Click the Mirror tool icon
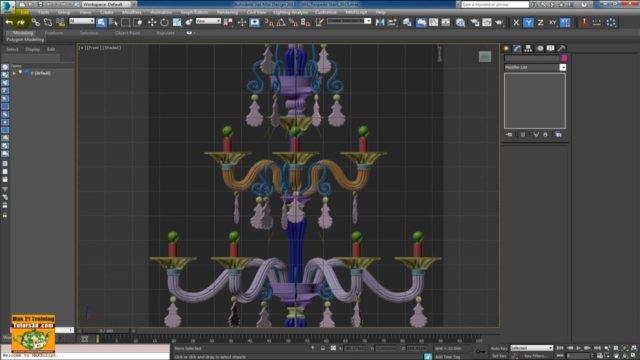Viewport: 640px width, 360px height. point(380,22)
